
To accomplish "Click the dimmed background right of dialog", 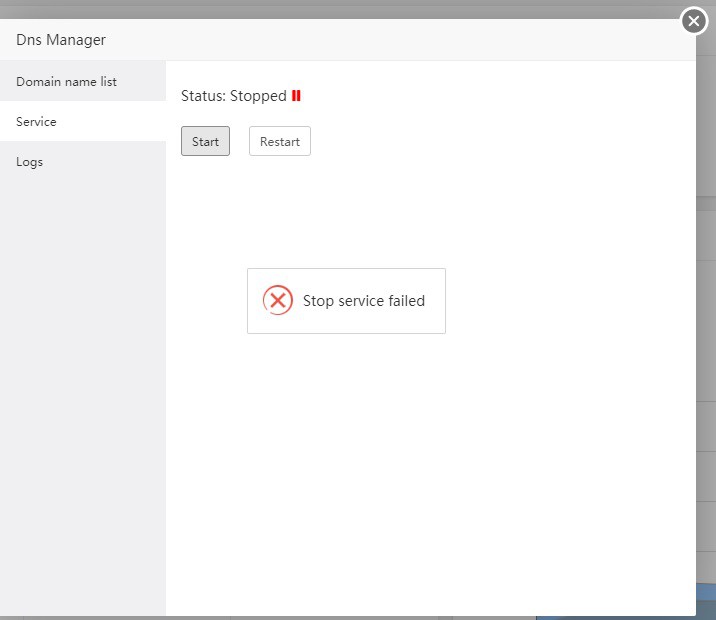I will coord(706,300).
